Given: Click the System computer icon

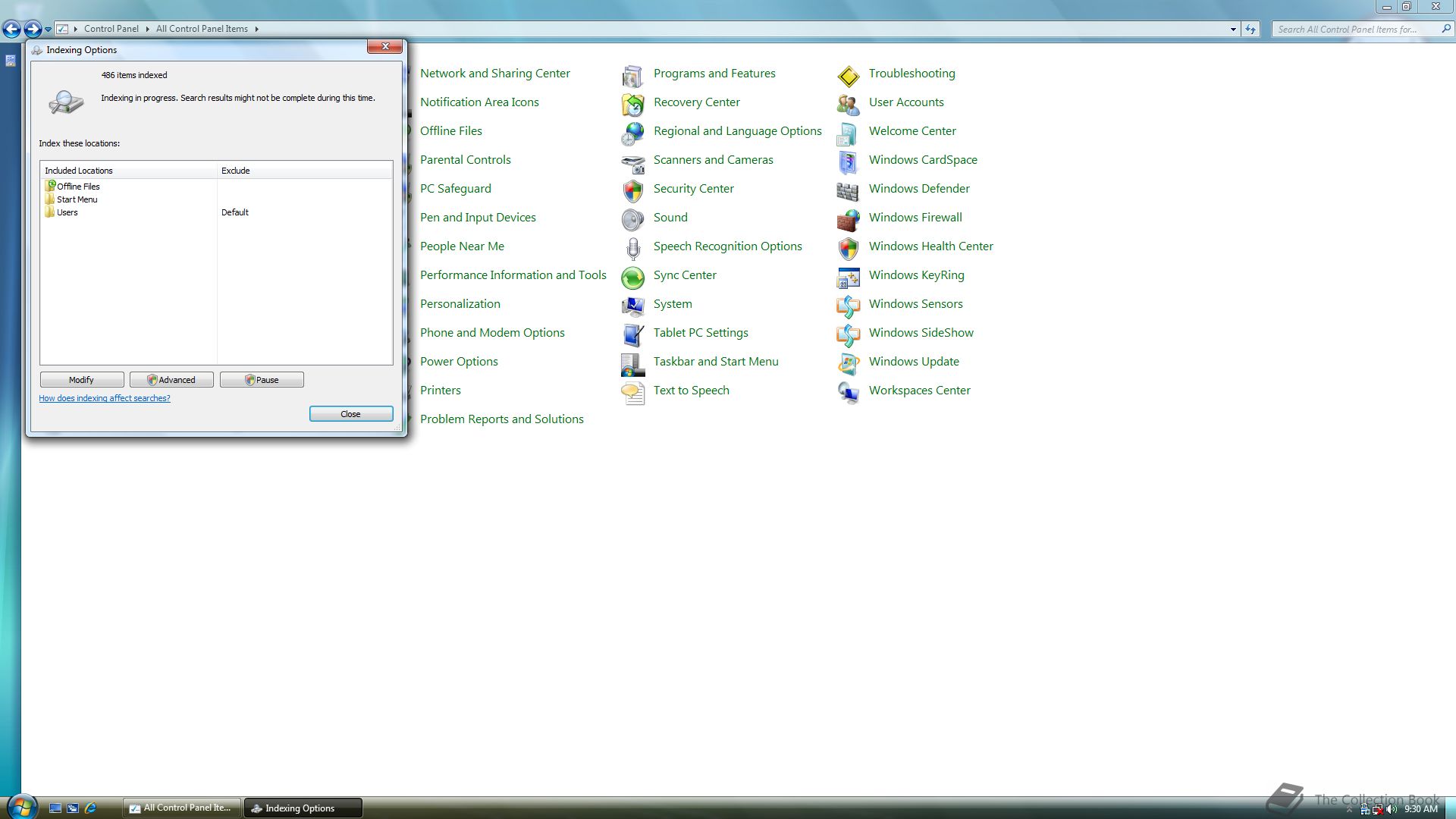Looking at the screenshot, I should pos(632,306).
